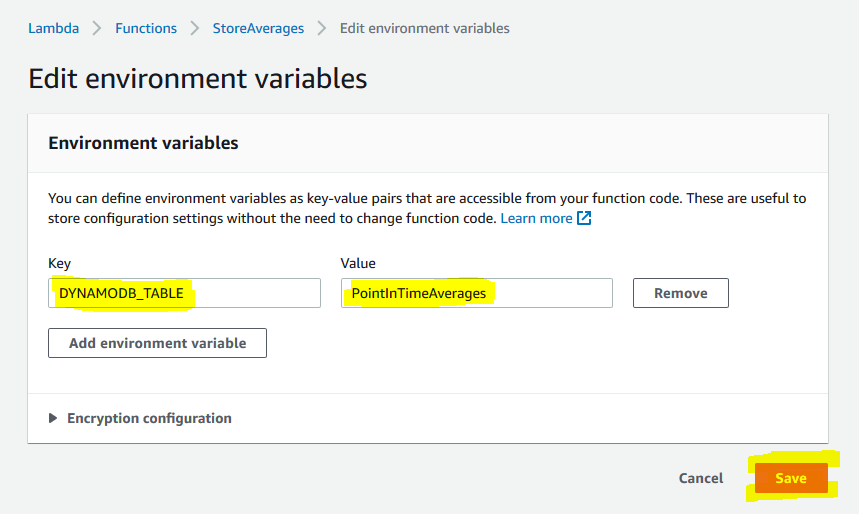Select the current Edit environment variables breadcrumb
The height and width of the screenshot is (514, 859).
point(425,28)
